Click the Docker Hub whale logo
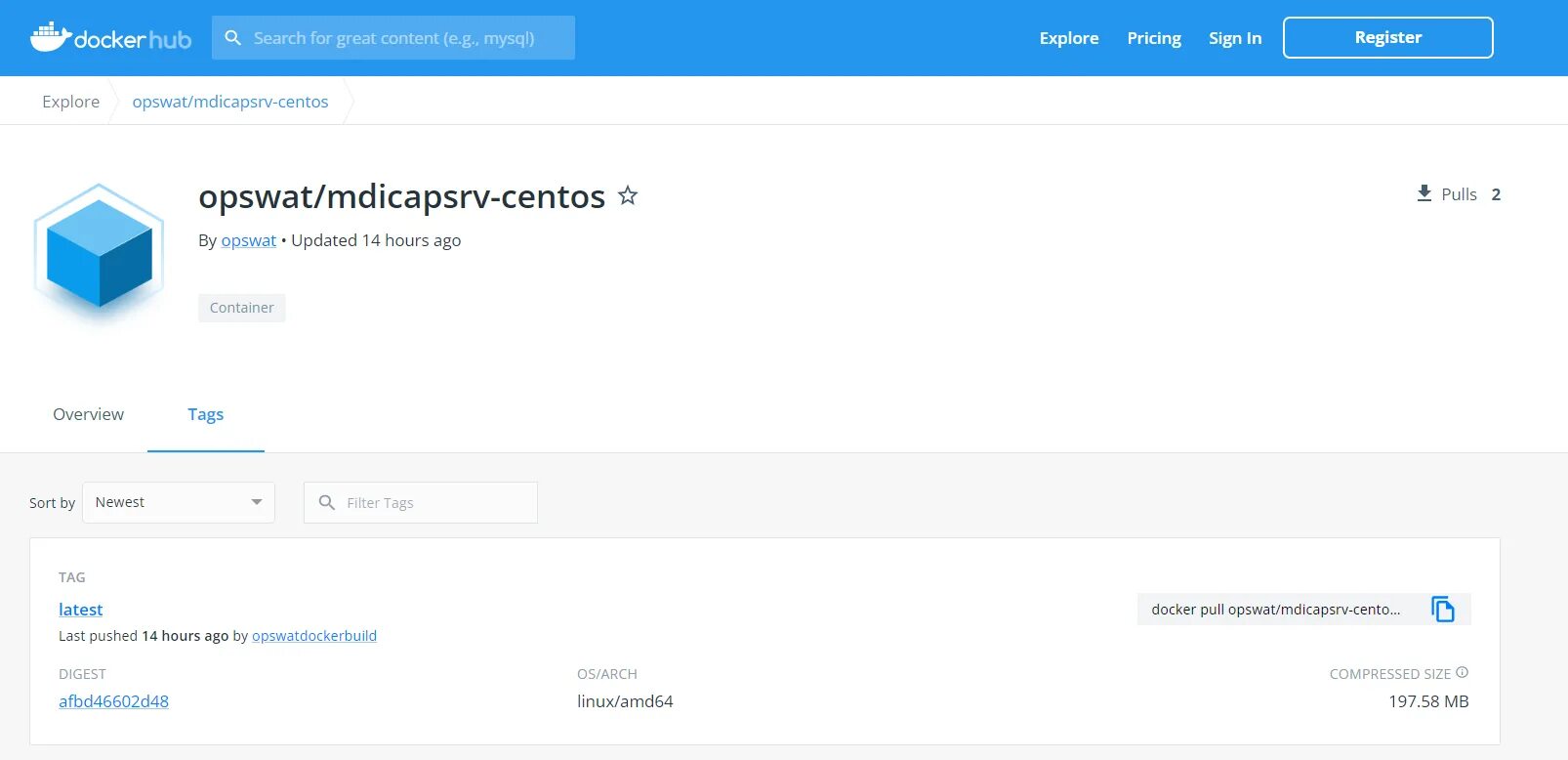The height and width of the screenshot is (760, 1568). (x=110, y=38)
